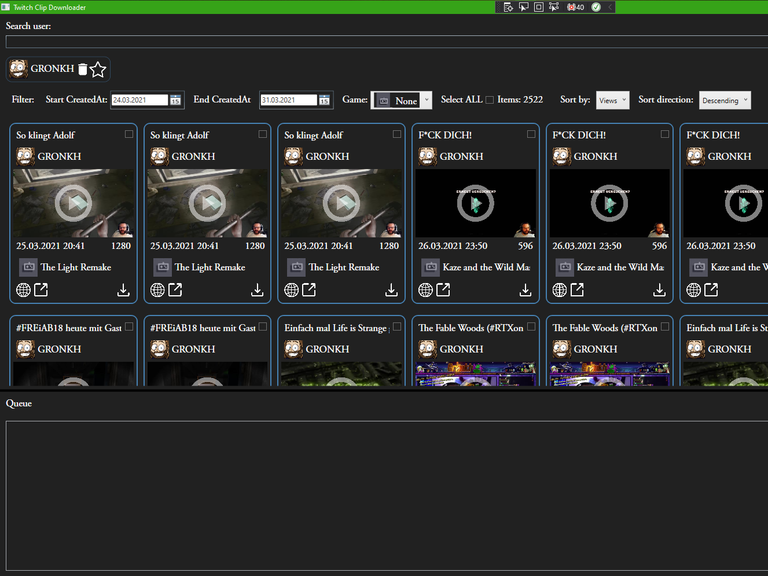Image resolution: width=768 pixels, height=576 pixels.
Task: Open external link on first F*CK DICH! card
Action: pyautogui.click(x=443, y=290)
